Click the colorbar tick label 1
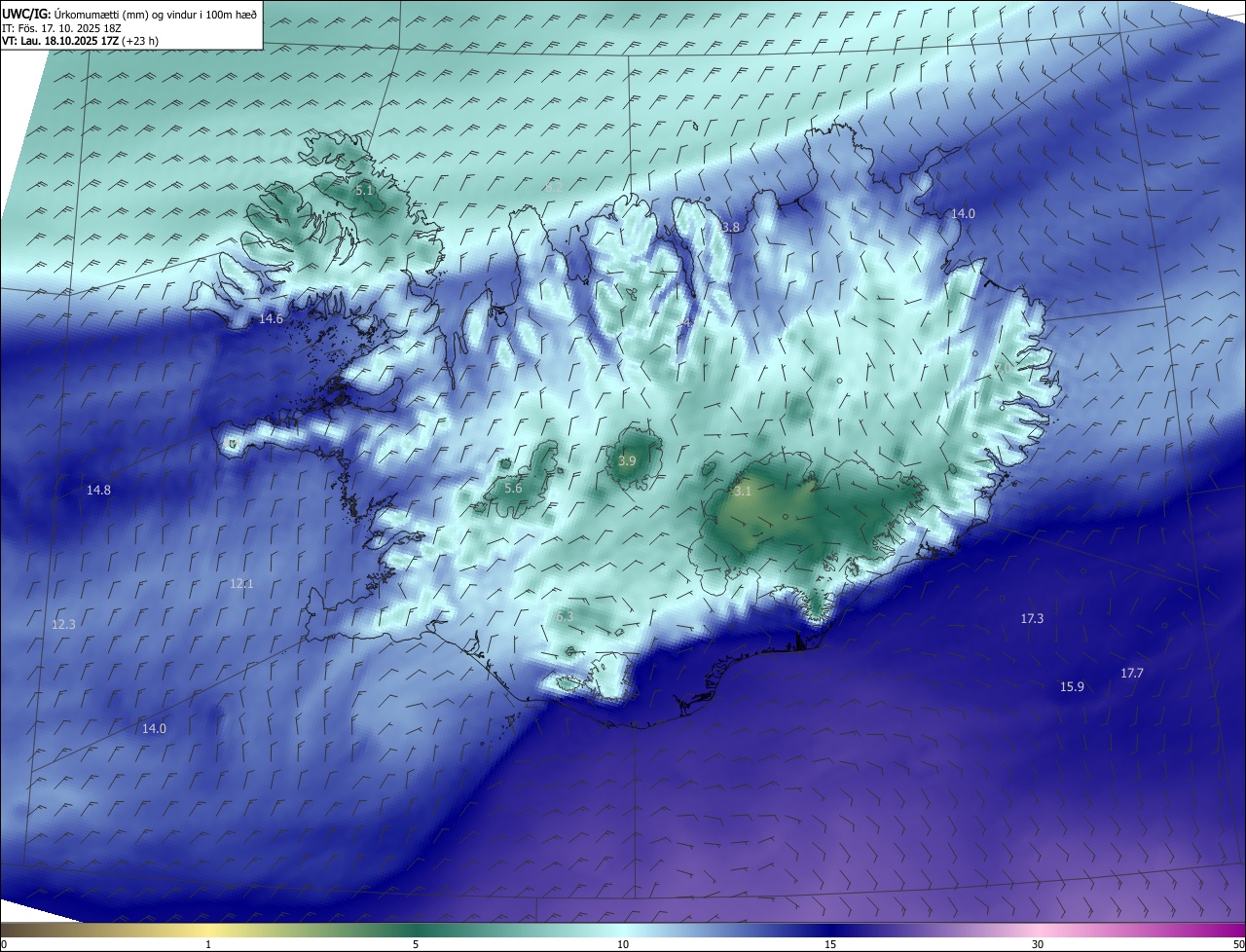This screenshot has height=952, width=1246. (208, 944)
